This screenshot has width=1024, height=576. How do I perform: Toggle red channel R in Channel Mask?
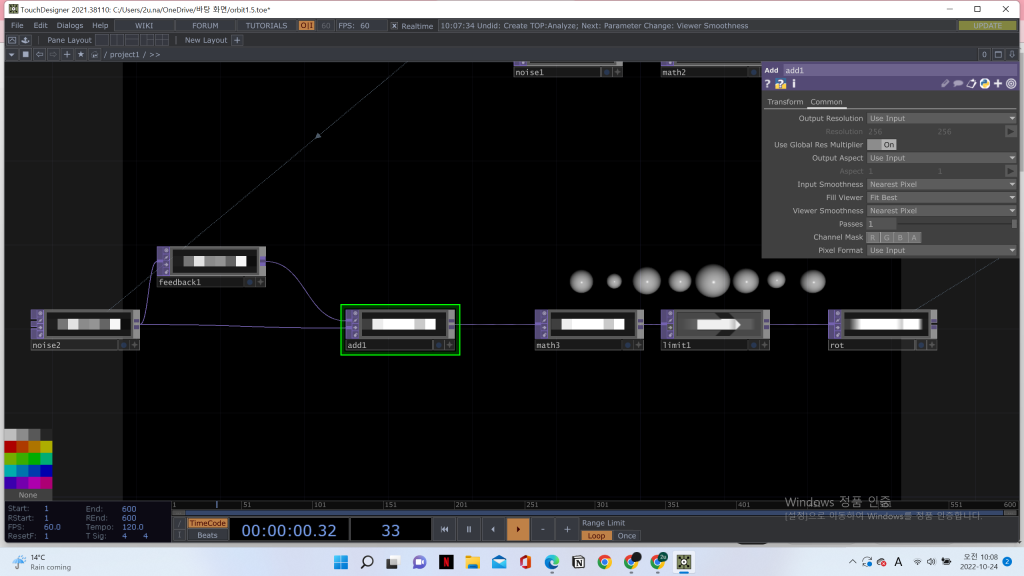pyautogui.click(x=872, y=237)
